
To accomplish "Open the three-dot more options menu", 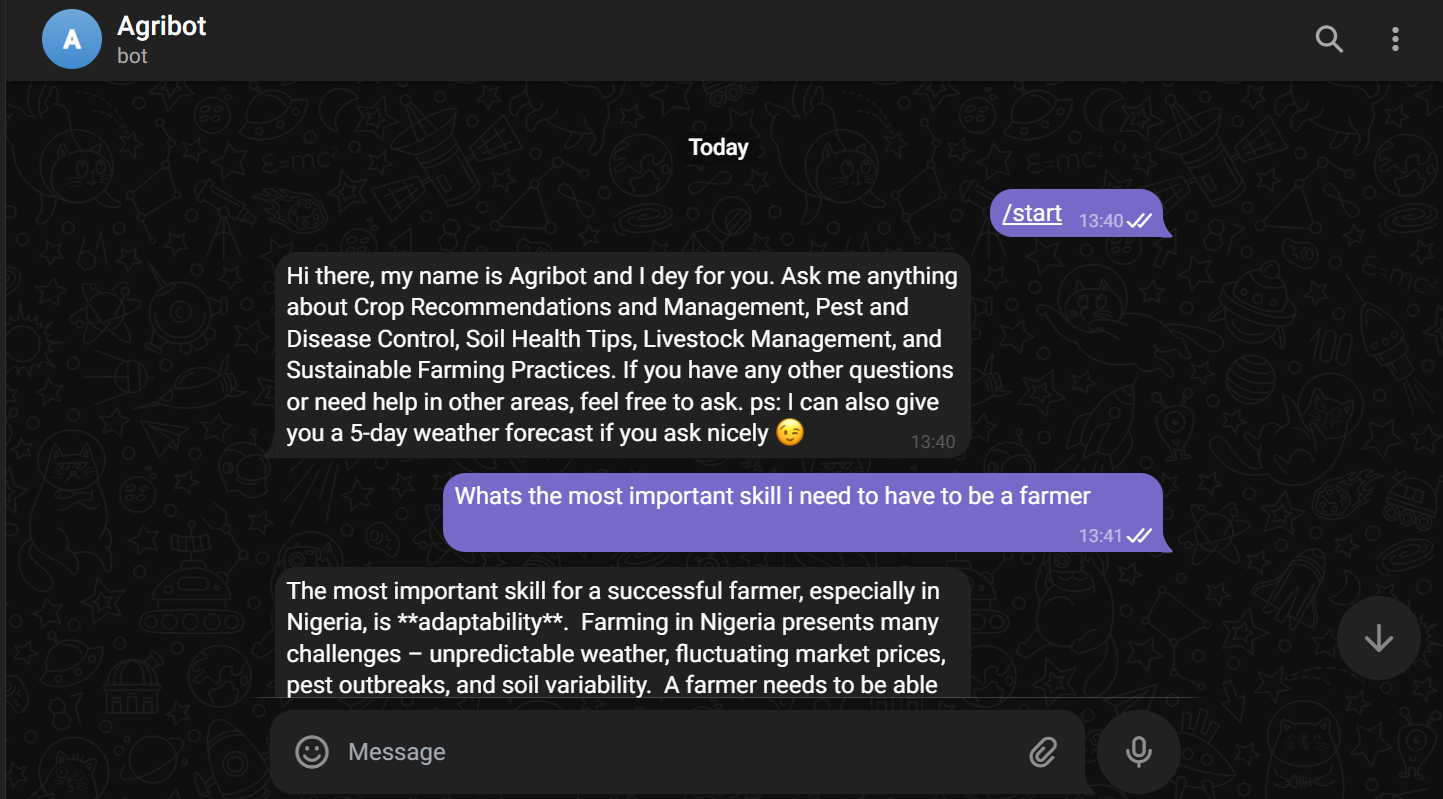I will (x=1395, y=40).
